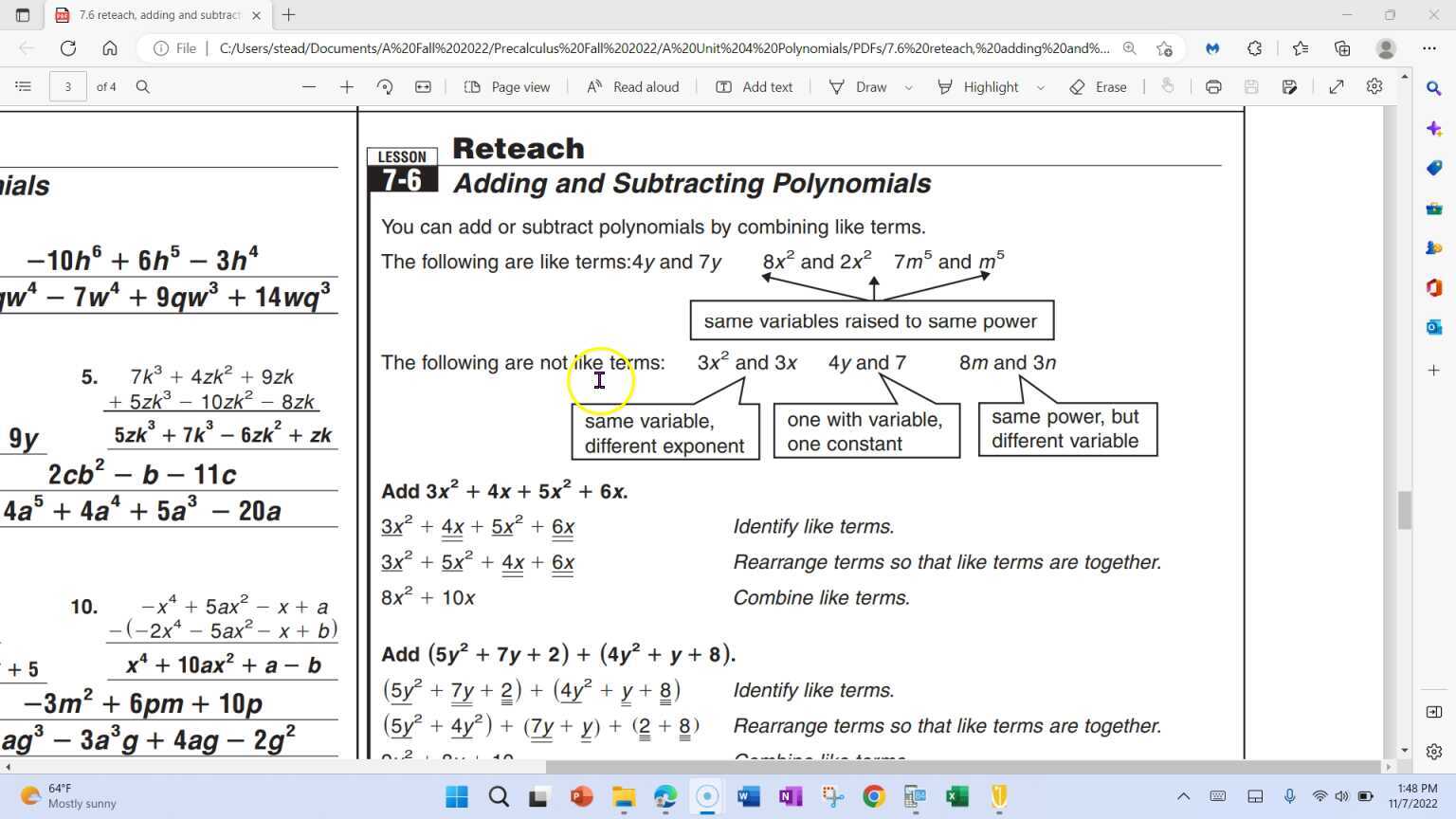The image size is (1456, 819).
Task: Open File Explorer from taskbar
Action: click(x=624, y=796)
